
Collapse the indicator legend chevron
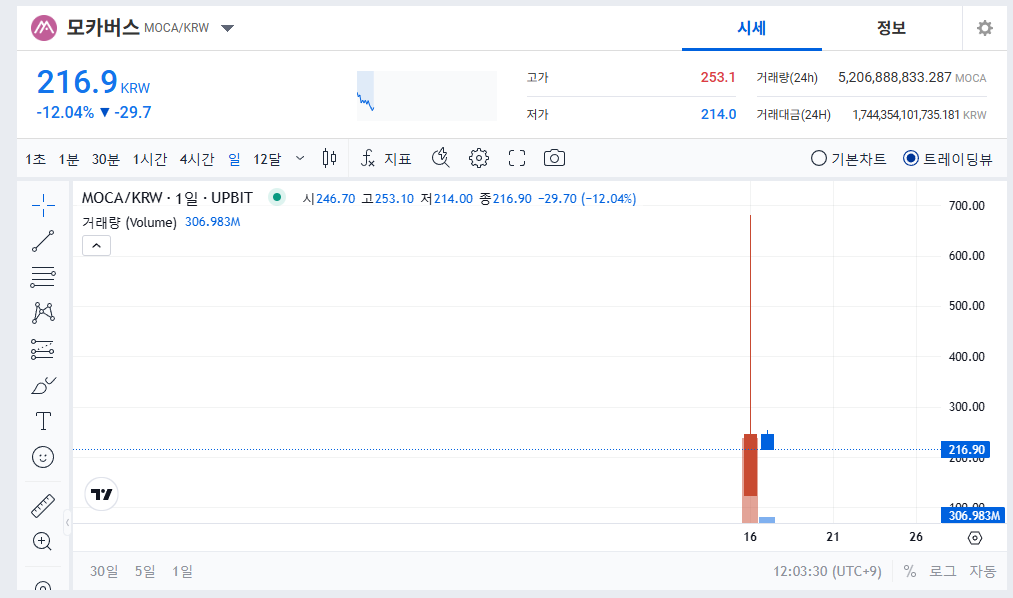click(96, 245)
